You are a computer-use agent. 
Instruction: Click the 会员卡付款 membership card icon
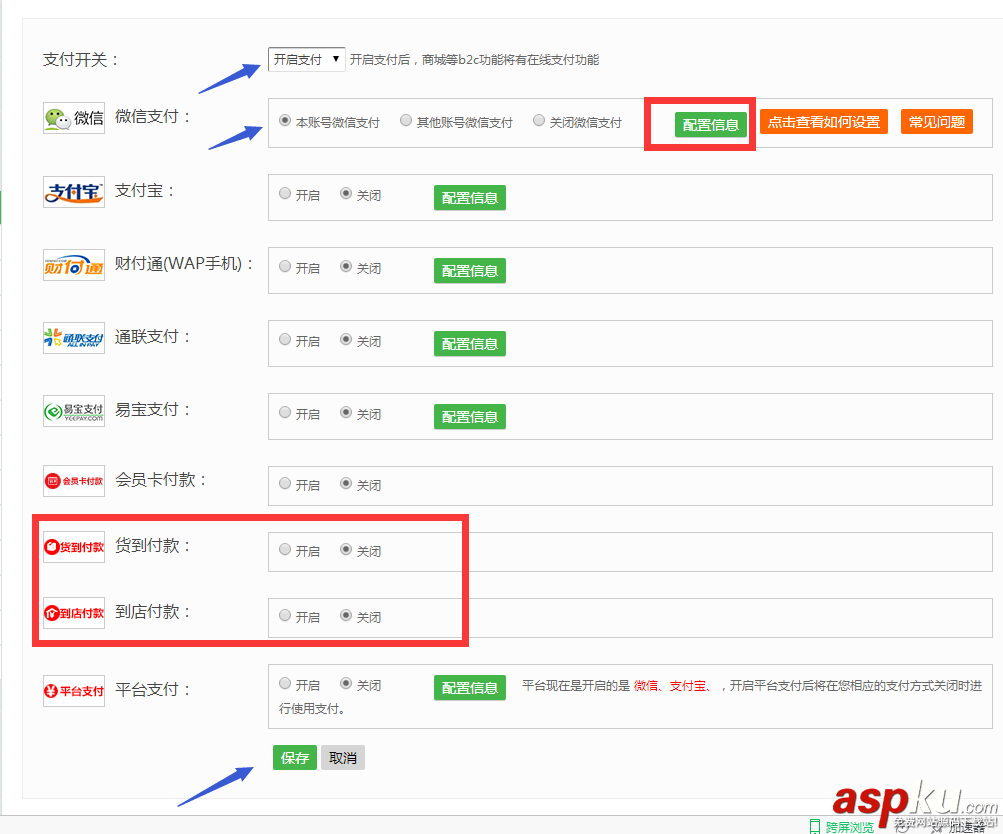[x=73, y=480]
